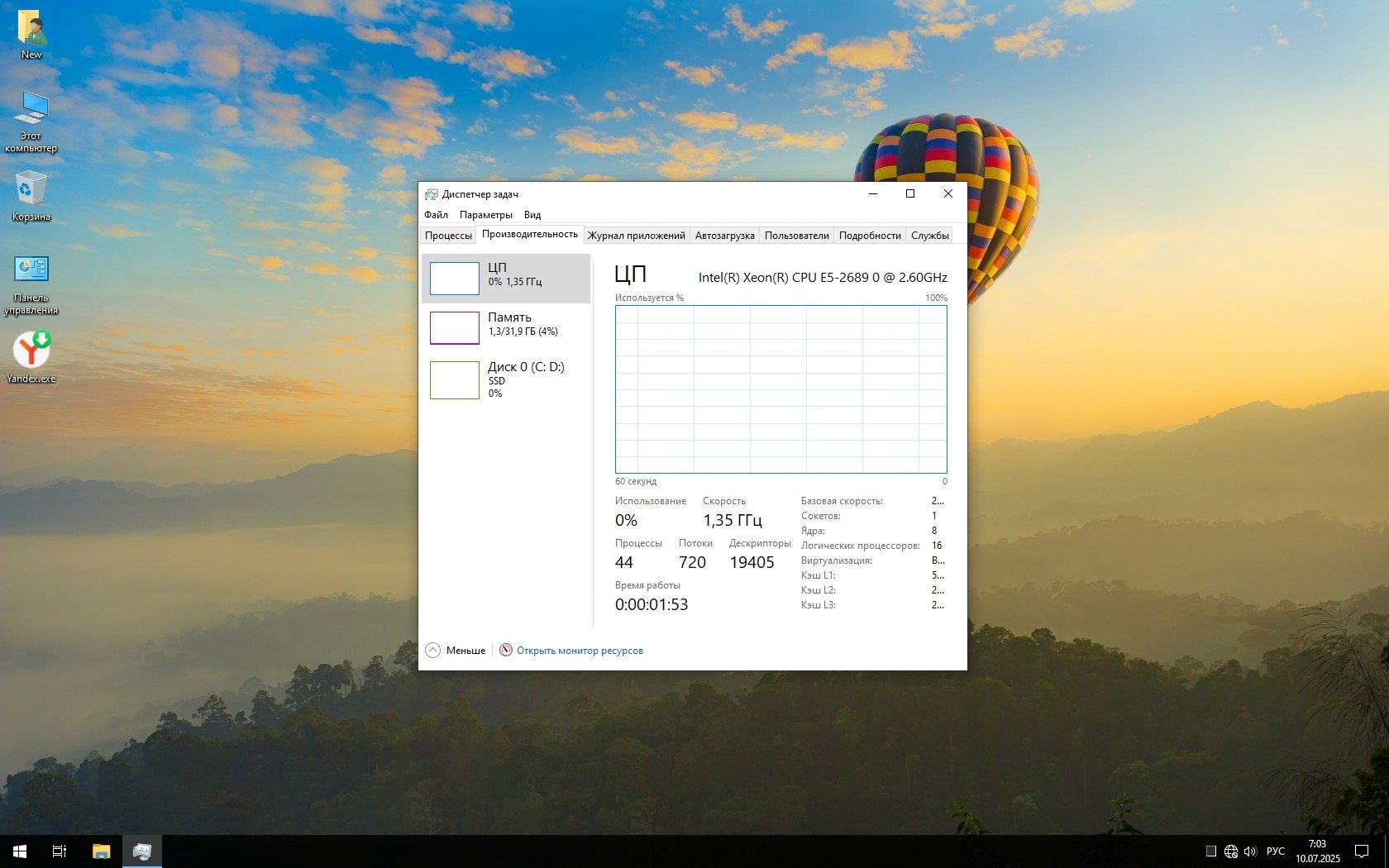The height and width of the screenshot is (868, 1389).
Task: Switch to the Процессы tab
Action: 448,236
